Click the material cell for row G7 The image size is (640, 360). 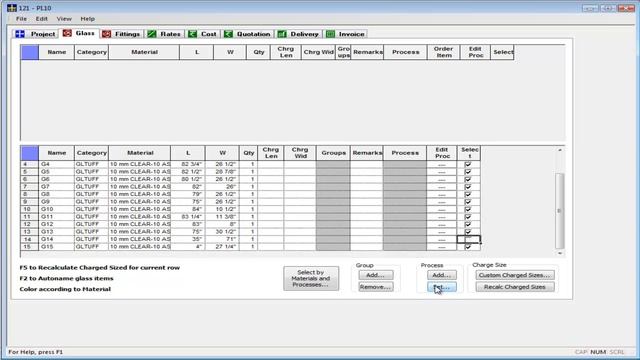pyautogui.click(x=140, y=187)
